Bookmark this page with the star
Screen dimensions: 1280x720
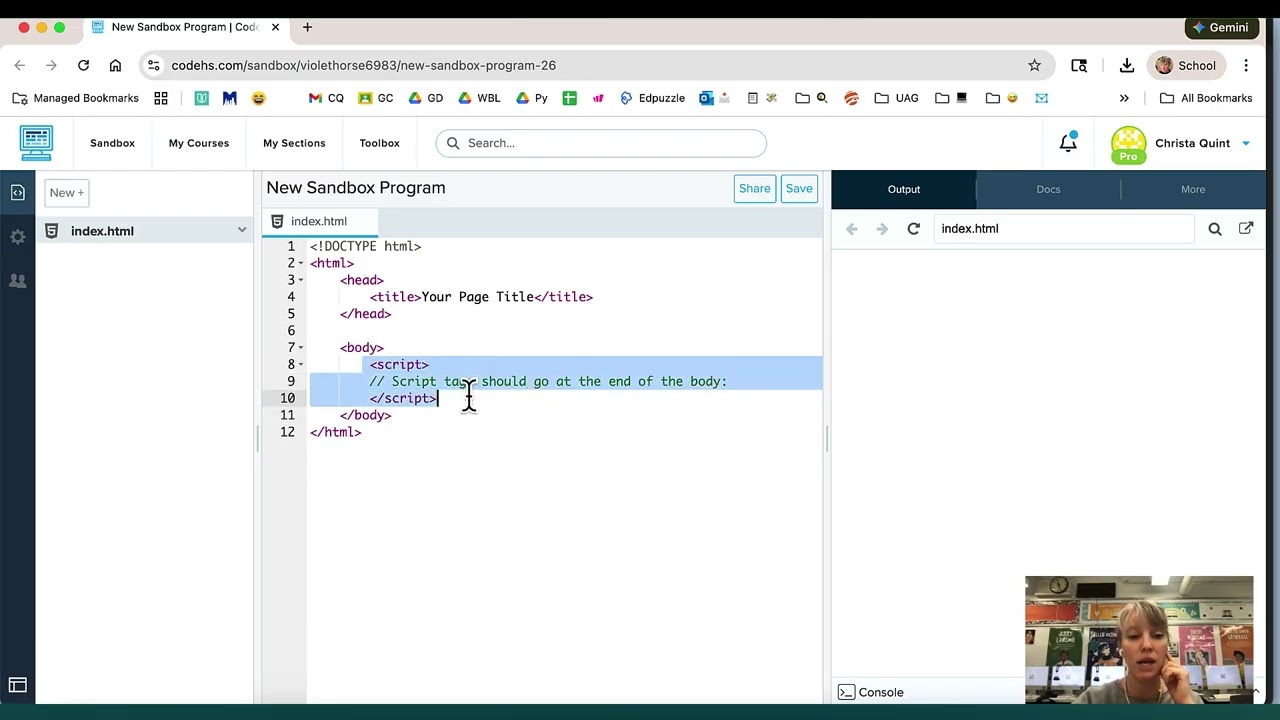pos(1034,65)
